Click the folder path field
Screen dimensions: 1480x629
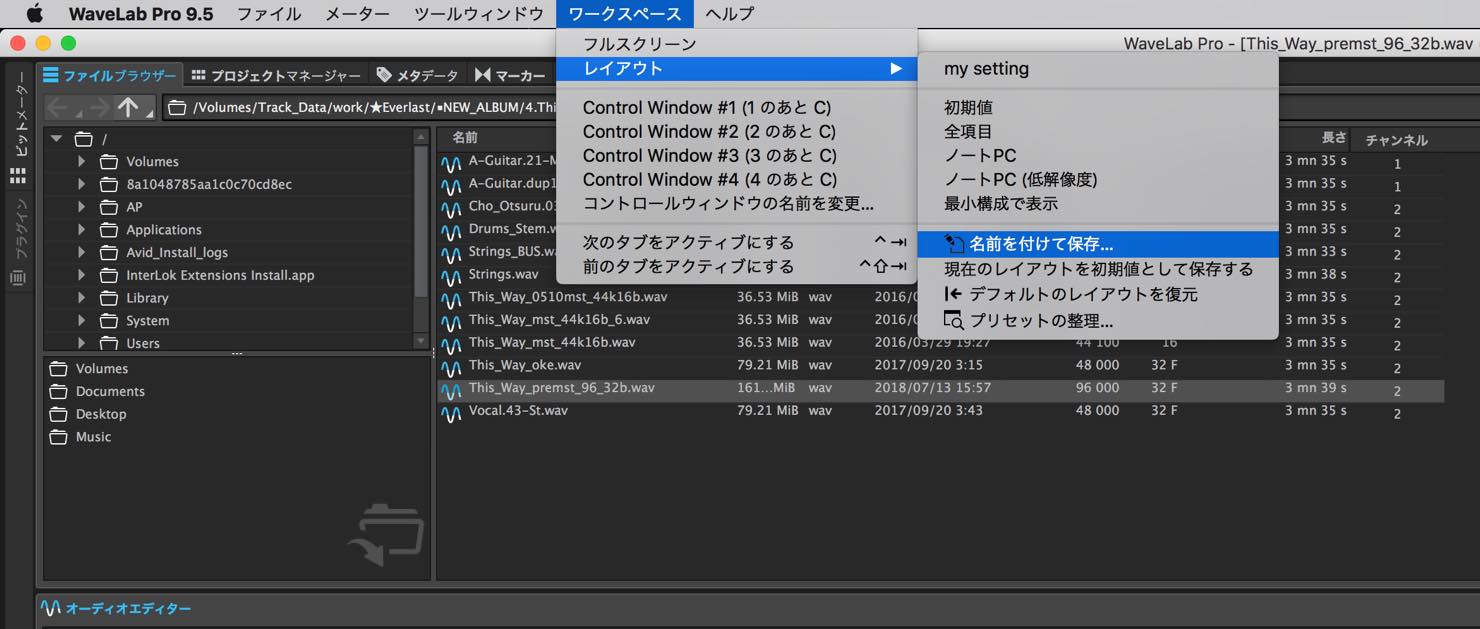[x=360, y=107]
